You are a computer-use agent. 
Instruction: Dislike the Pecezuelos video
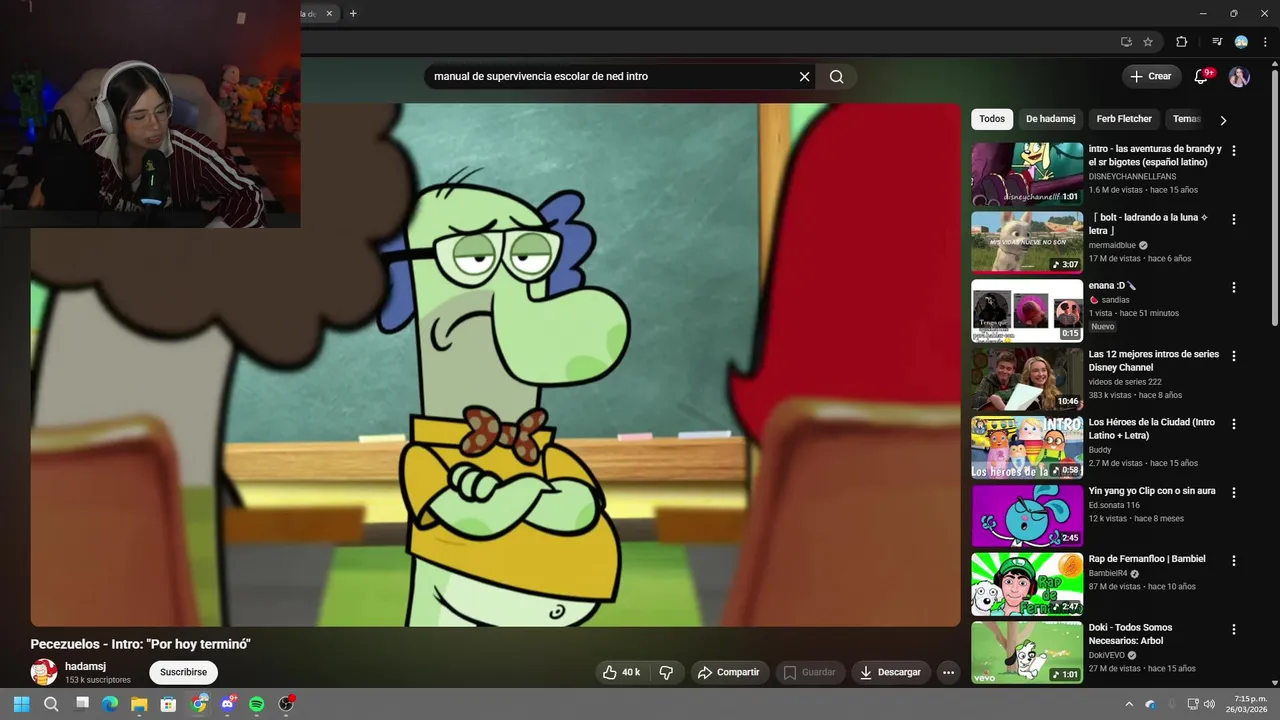pyautogui.click(x=667, y=672)
